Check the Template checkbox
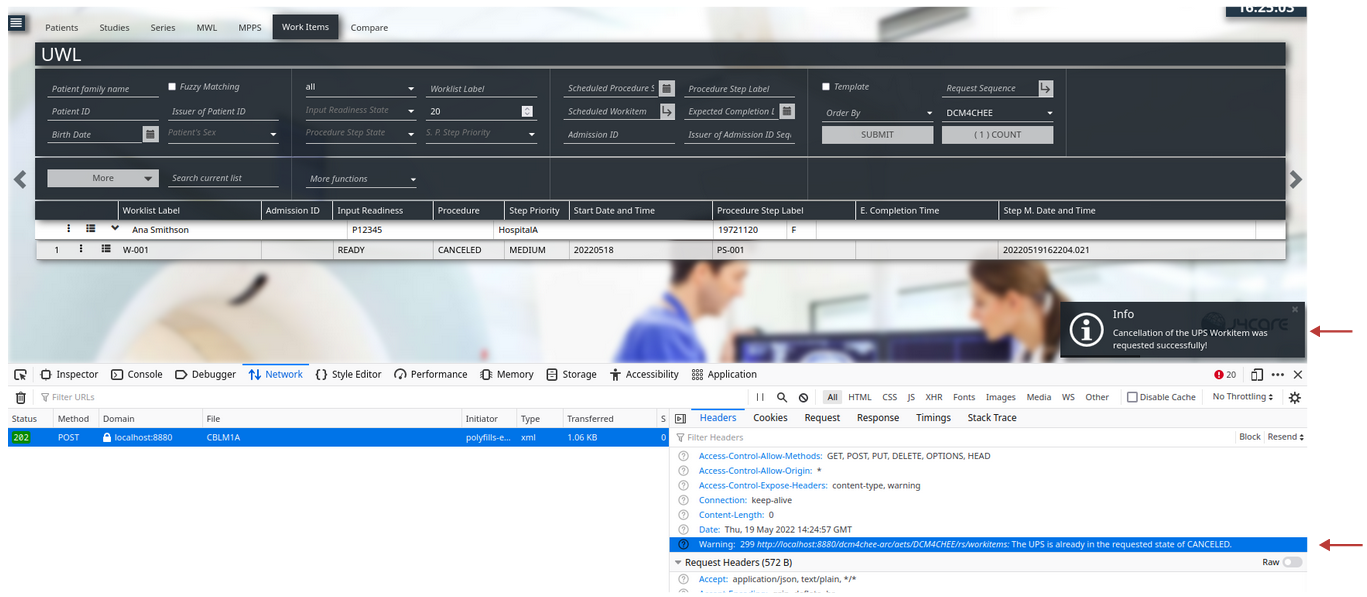This screenshot has height=597, width=1367. point(824,86)
